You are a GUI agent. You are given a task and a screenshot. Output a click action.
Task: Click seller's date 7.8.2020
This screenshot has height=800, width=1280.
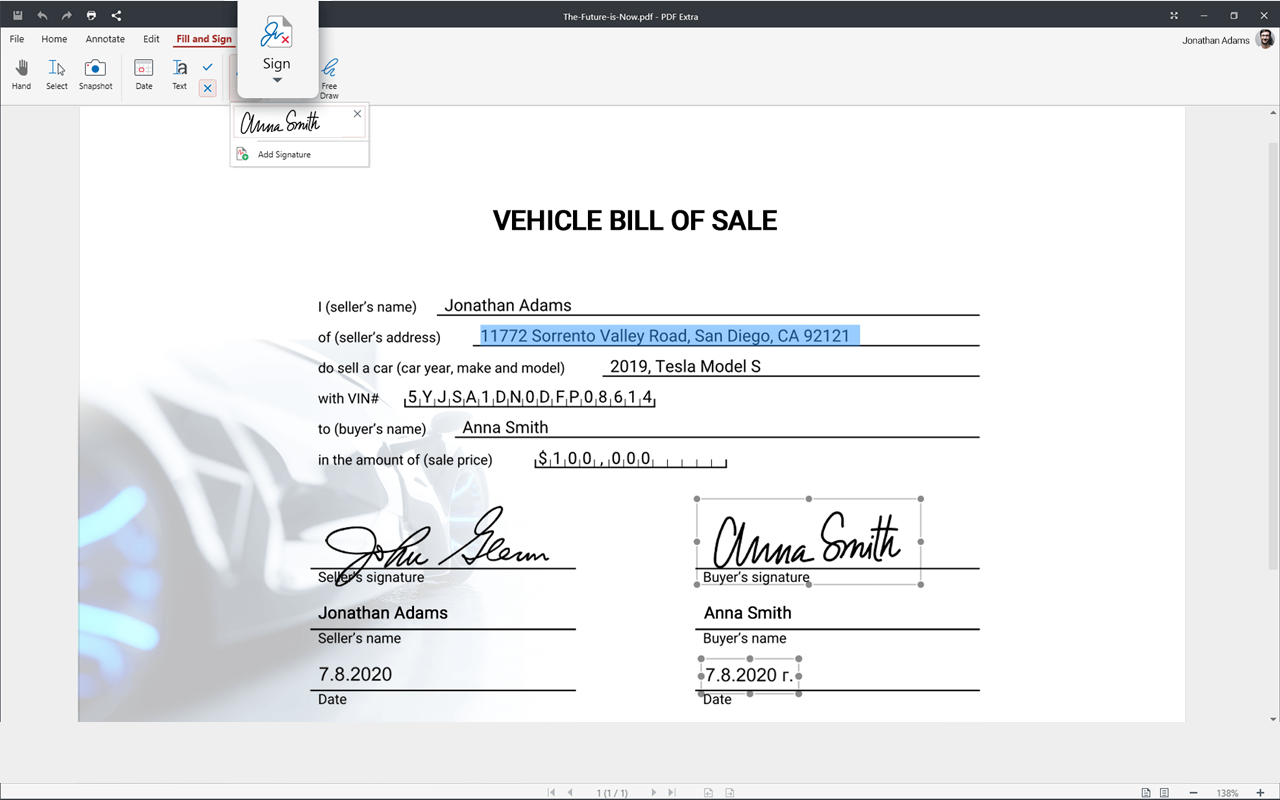[355, 674]
